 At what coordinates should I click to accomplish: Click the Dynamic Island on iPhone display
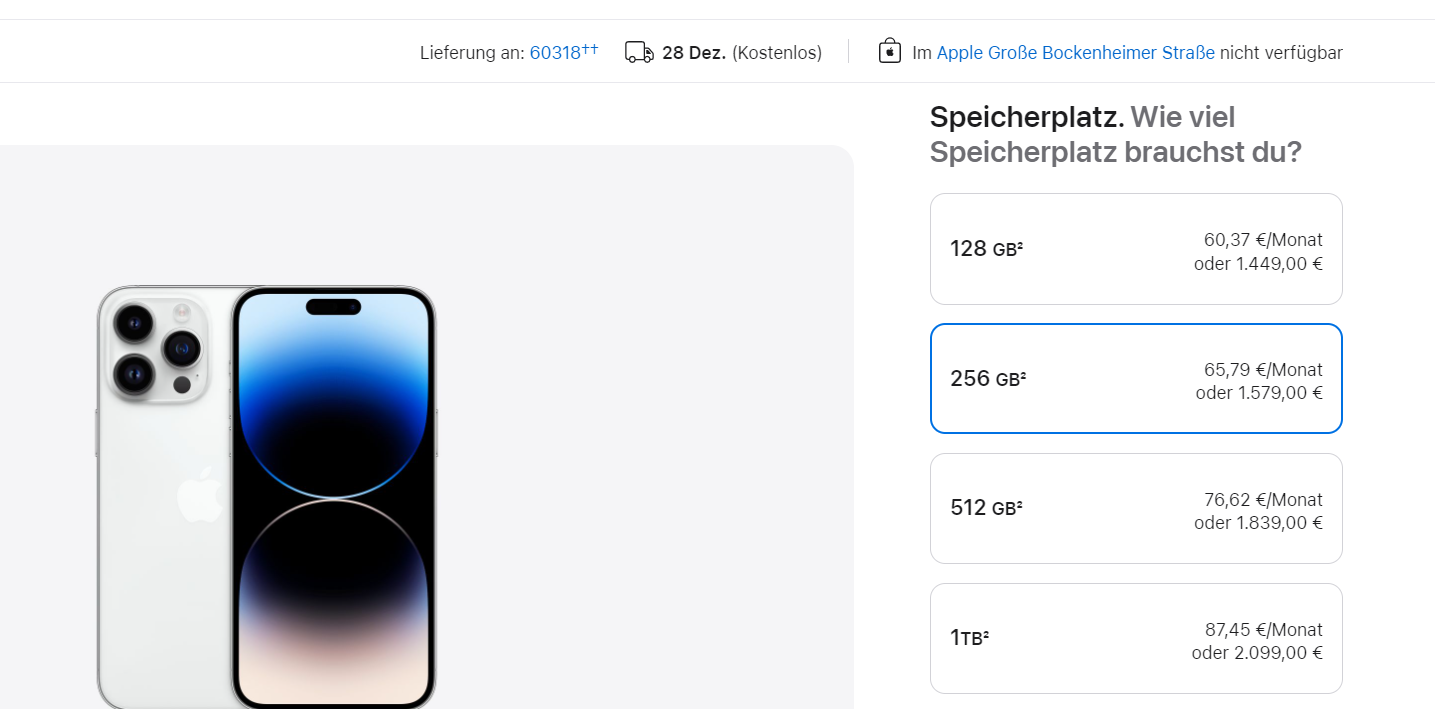click(x=334, y=307)
